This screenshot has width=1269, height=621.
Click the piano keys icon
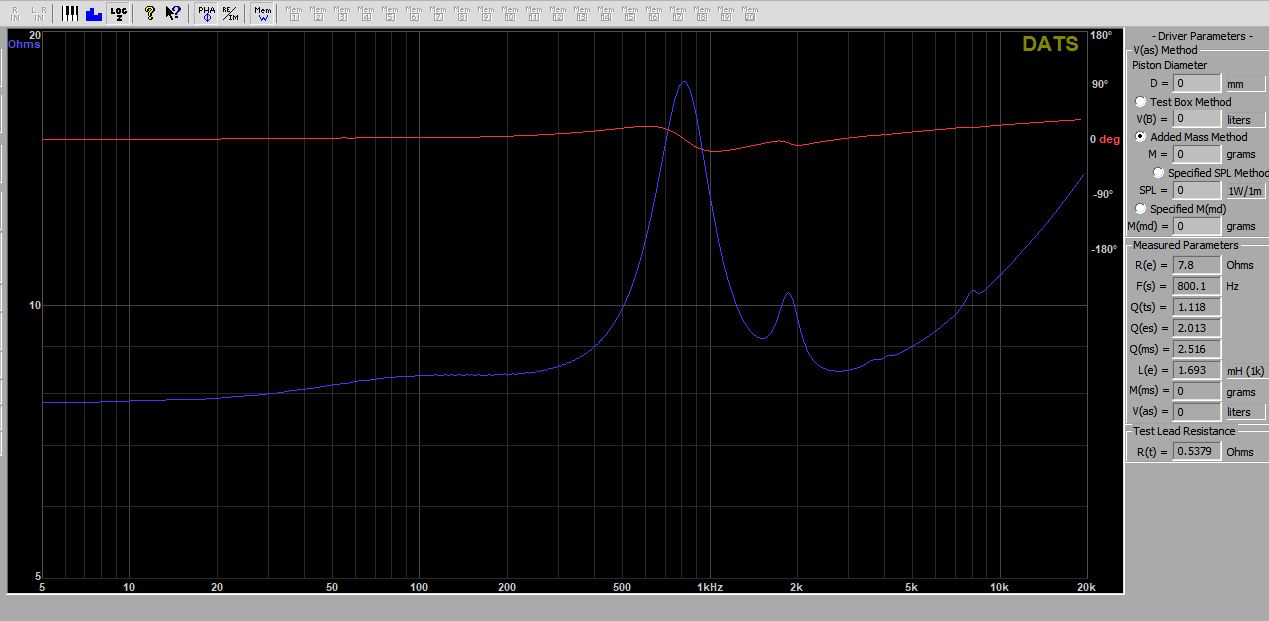click(70, 13)
